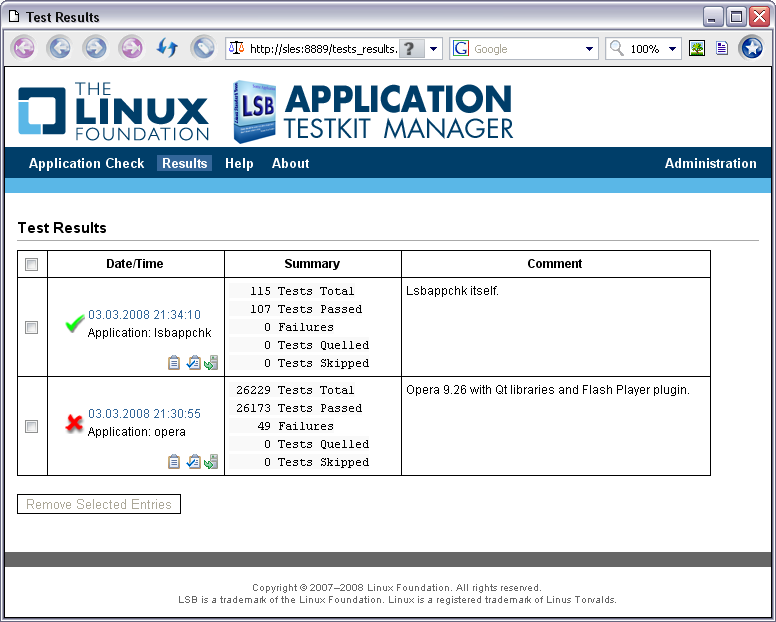776x622 pixels.
Task: Click the Opera 9.26 comment text
Action: coord(548,390)
